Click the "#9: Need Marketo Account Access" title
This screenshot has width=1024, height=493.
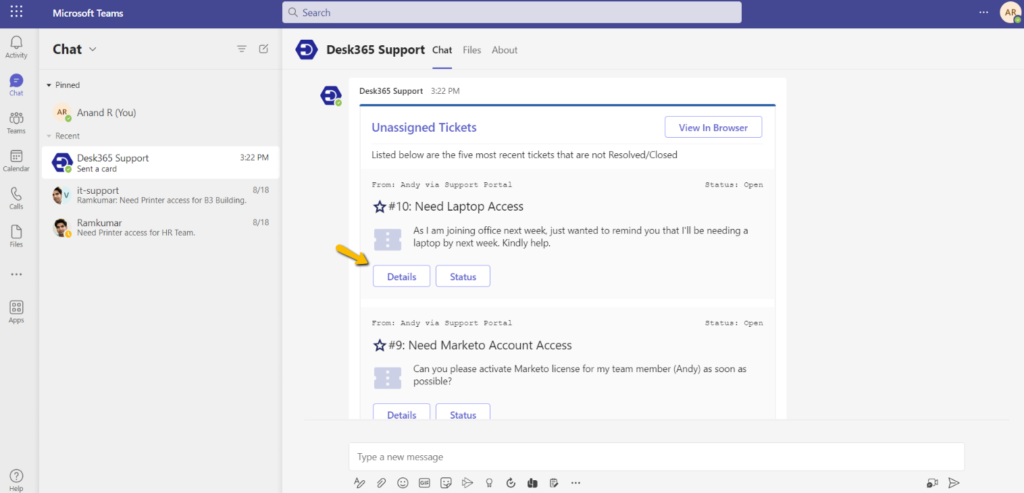tap(480, 345)
